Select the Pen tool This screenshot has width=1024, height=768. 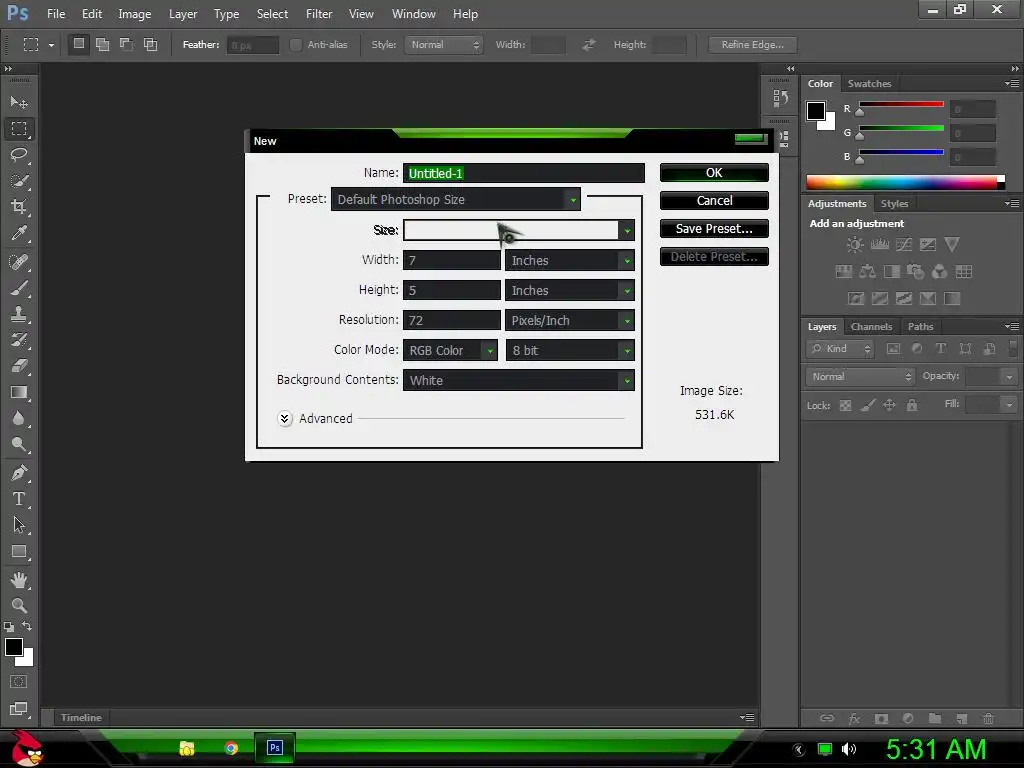[x=19, y=473]
